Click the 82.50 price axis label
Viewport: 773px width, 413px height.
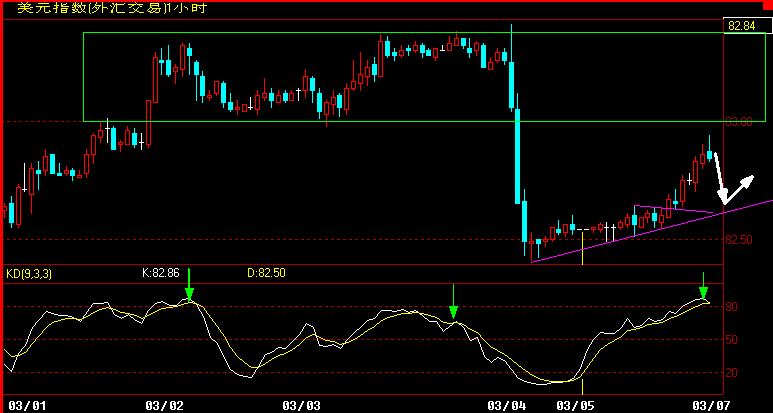tap(739, 240)
